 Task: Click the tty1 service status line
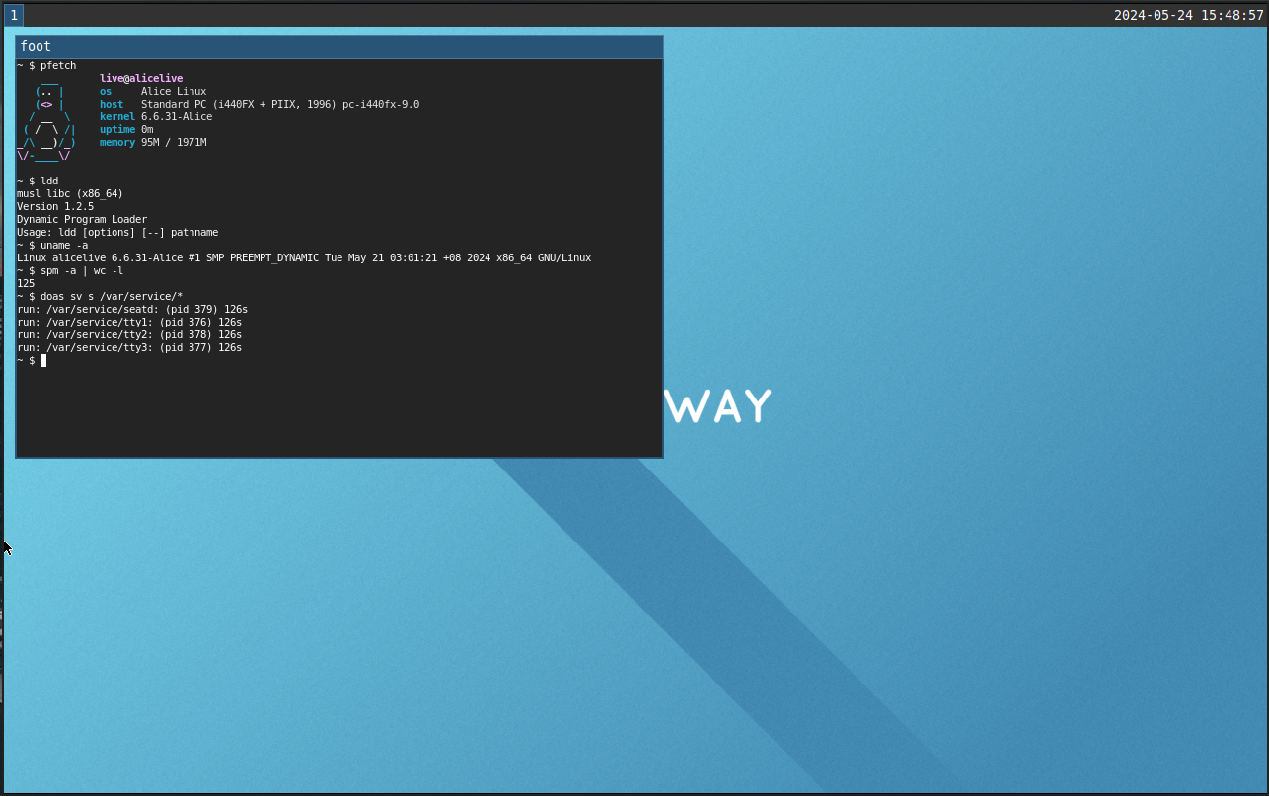click(129, 322)
